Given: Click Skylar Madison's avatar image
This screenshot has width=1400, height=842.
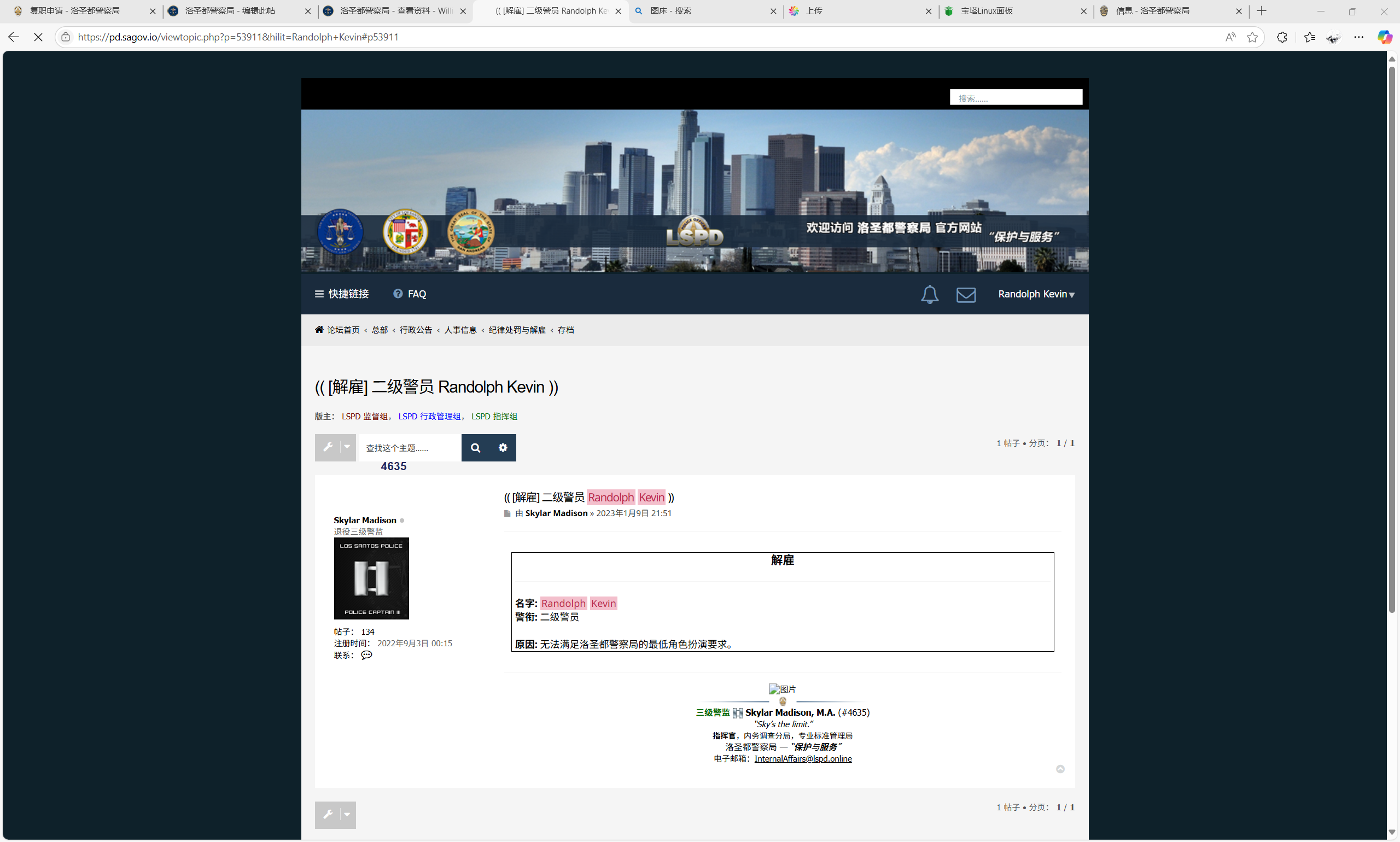Looking at the screenshot, I should (371, 578).
